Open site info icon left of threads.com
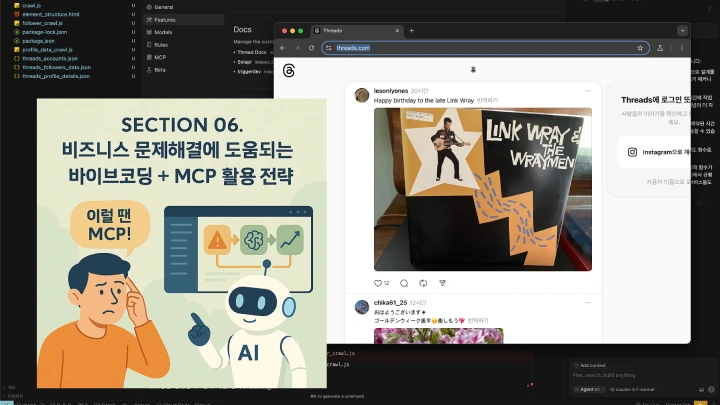Image resolution: width=720 pixels, height=405 pixels. pyautogui.click(x=329, y=48)
